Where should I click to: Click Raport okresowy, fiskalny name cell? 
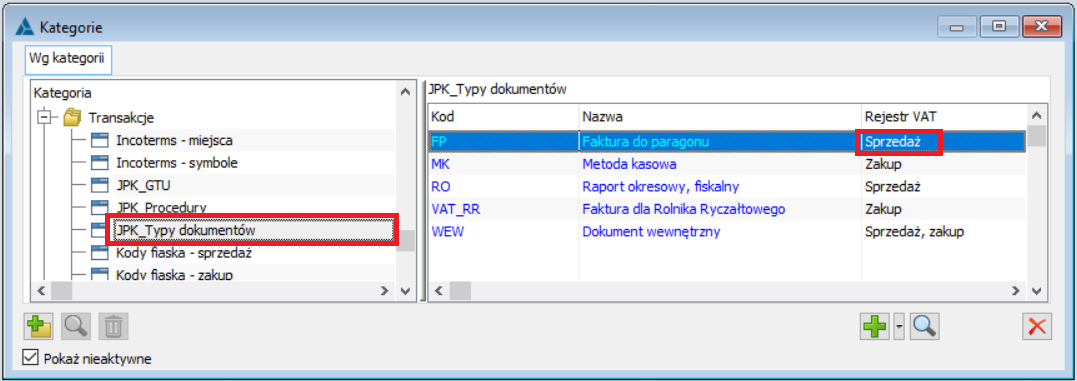(x=720, y=186)
